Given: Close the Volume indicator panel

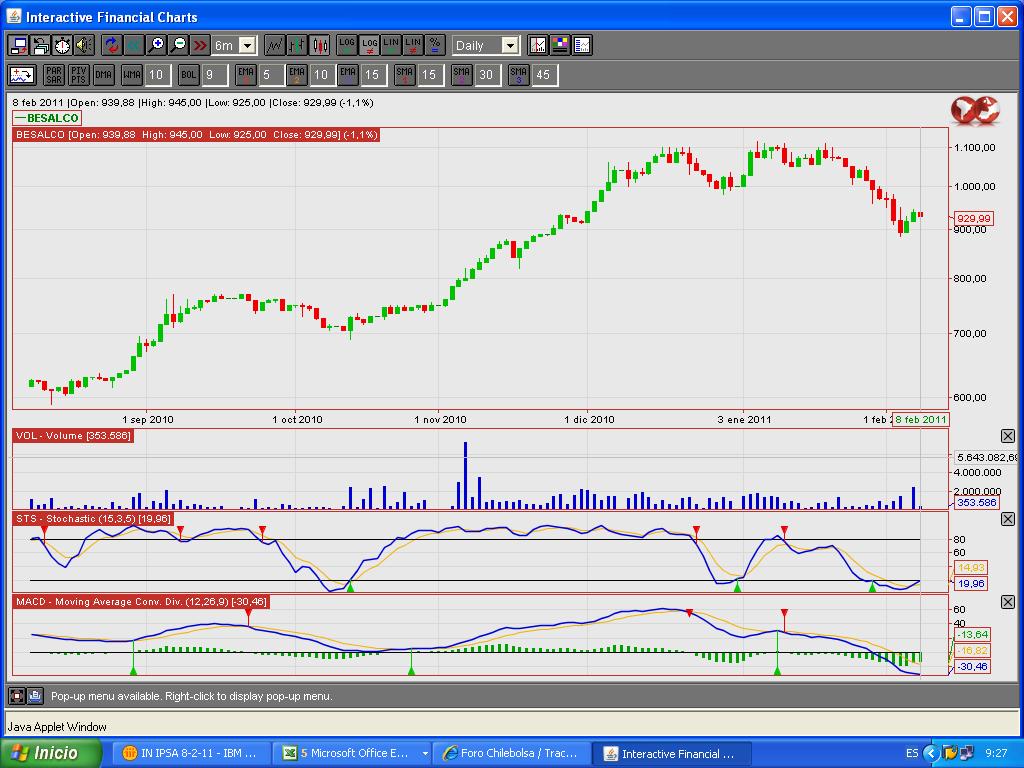Looking at the screenshot, I should pyautogui.click(x=1007, y=436).
